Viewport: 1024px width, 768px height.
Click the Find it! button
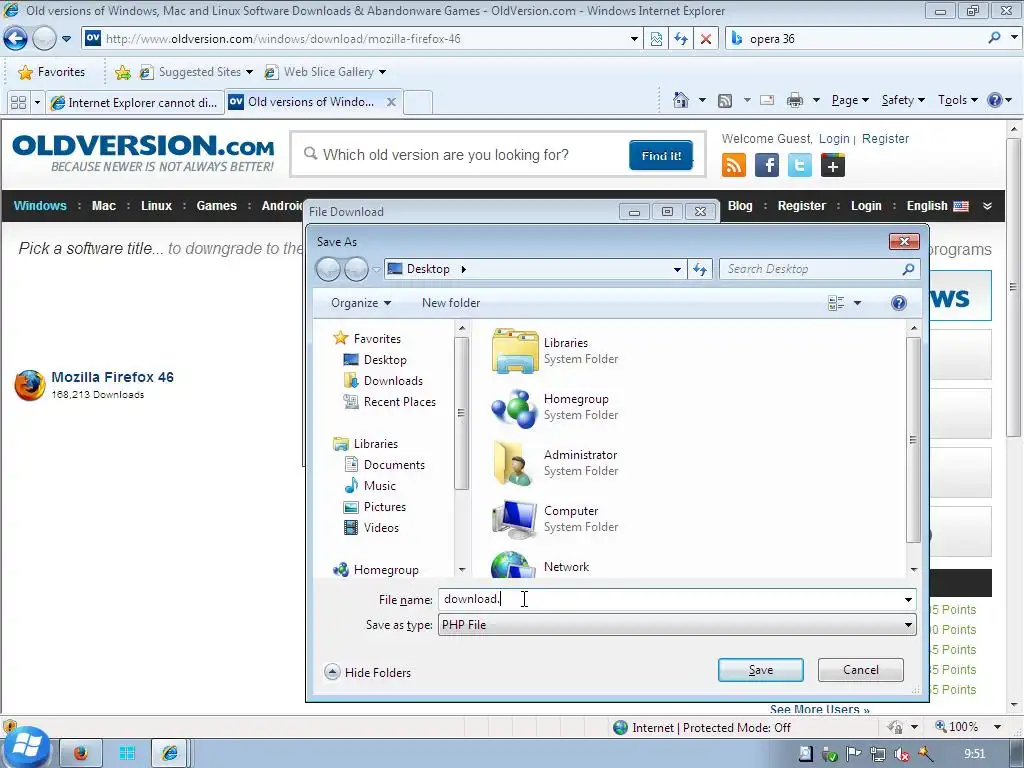[661, 155]
